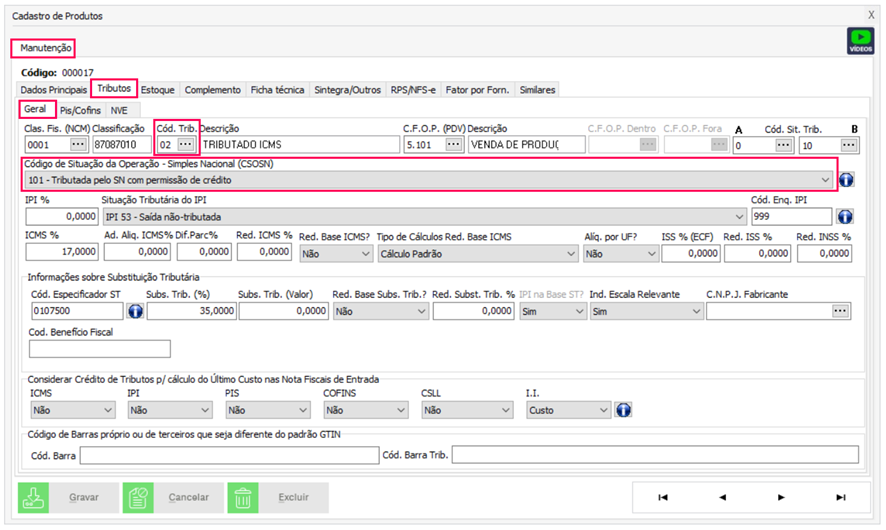This screenshot has width=886, height=530.
Task: Click info icon next to I.I. Custo dropdown
Action: (x=623, y=409)
